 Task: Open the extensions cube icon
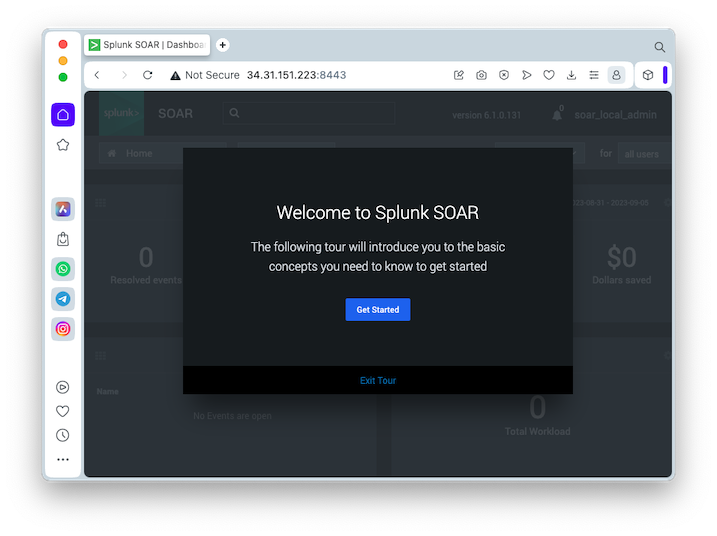tap(648, 75)
